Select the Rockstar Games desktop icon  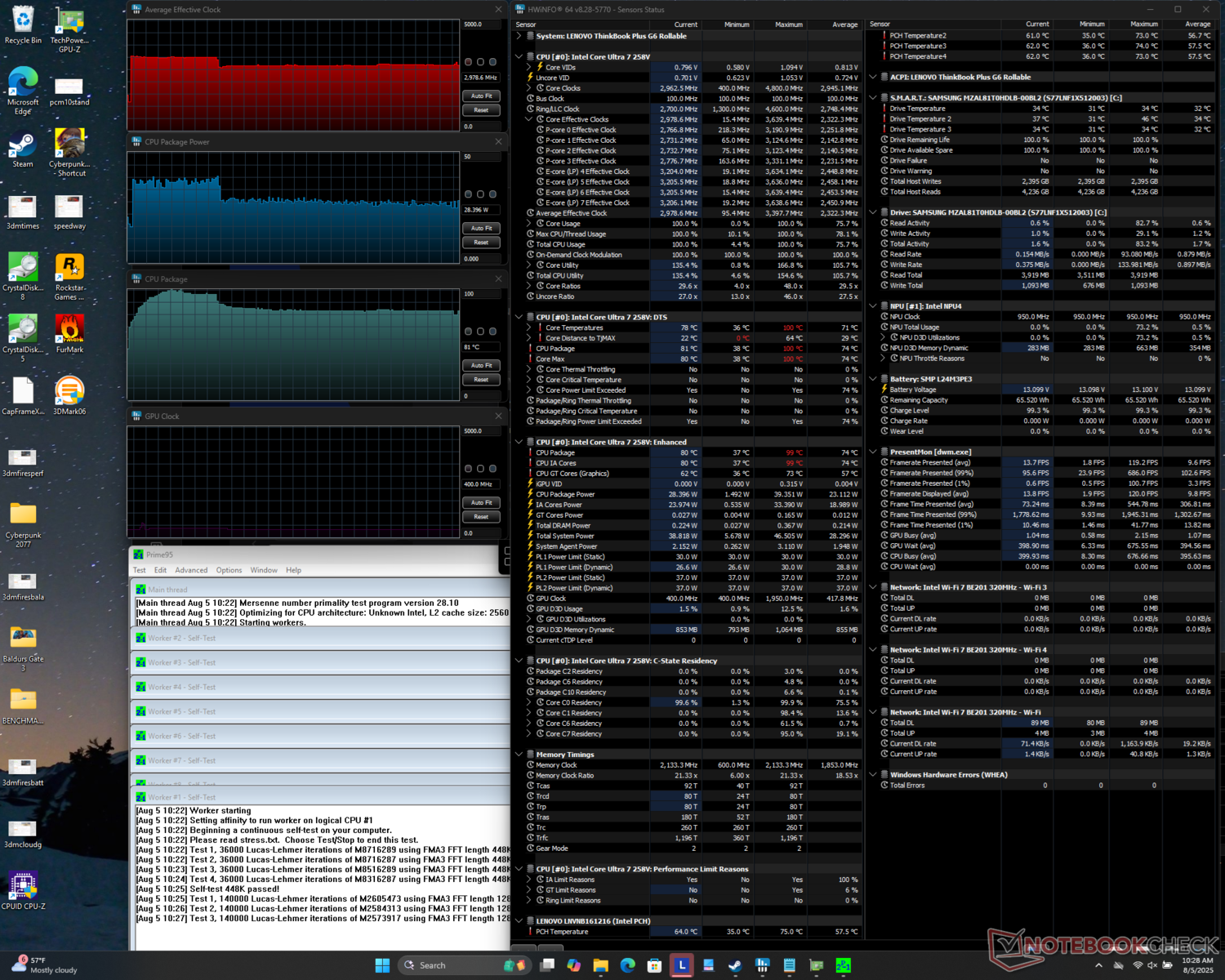[69, 277]
